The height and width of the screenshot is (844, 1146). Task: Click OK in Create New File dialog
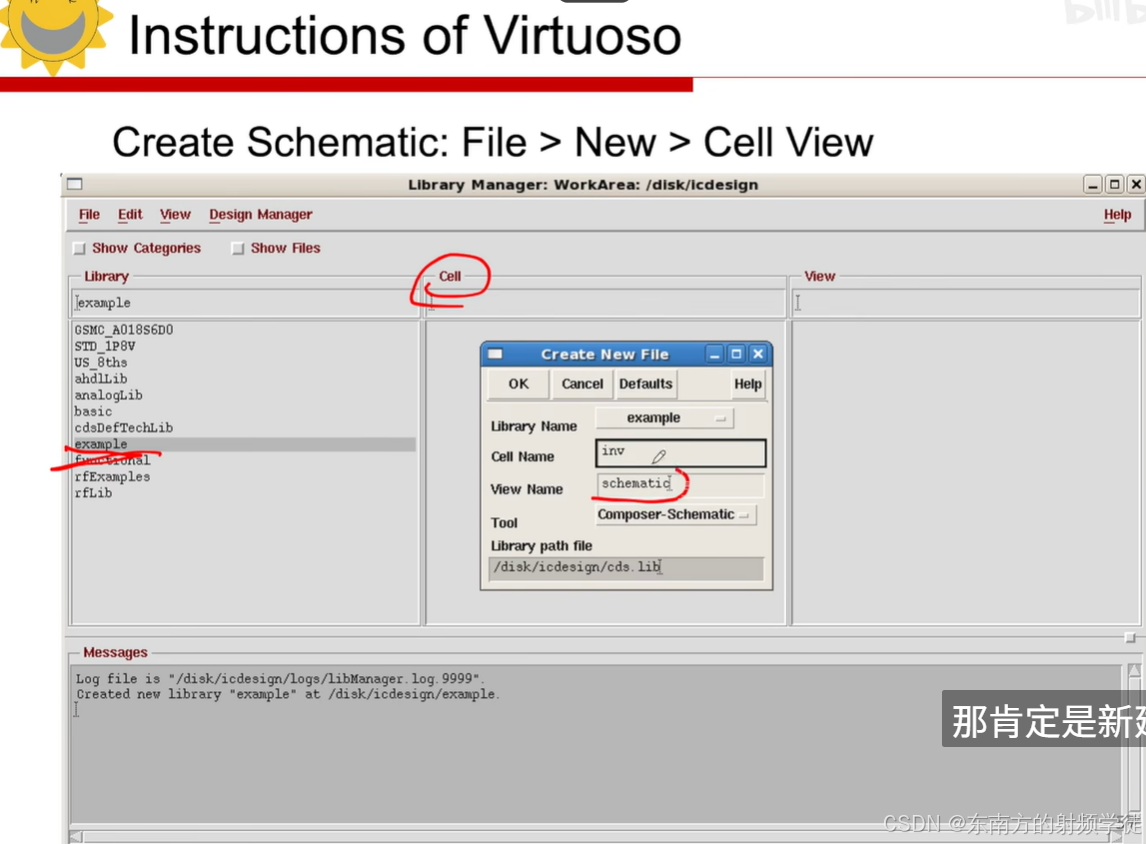pyautogui.click(x=518, y=384)
